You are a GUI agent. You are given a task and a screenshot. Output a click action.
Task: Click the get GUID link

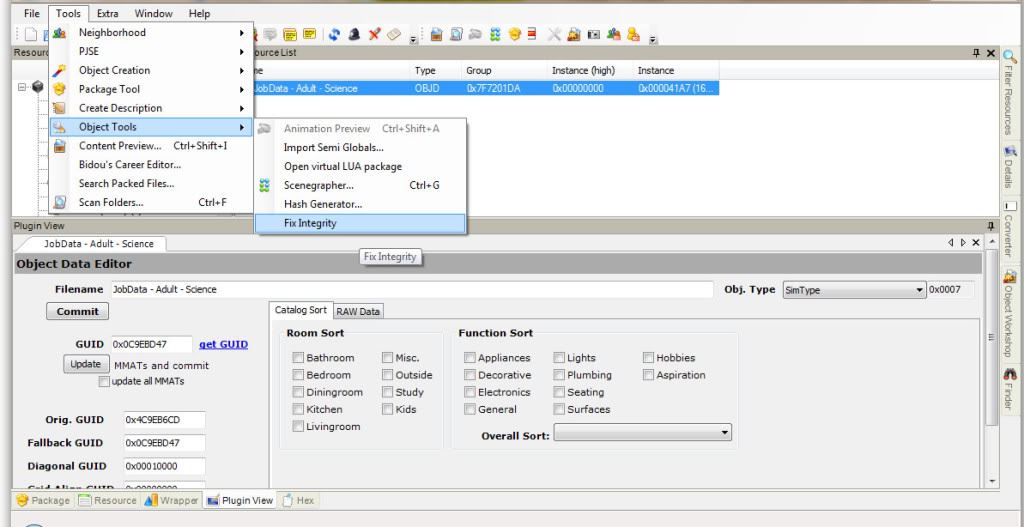[223, 344]
